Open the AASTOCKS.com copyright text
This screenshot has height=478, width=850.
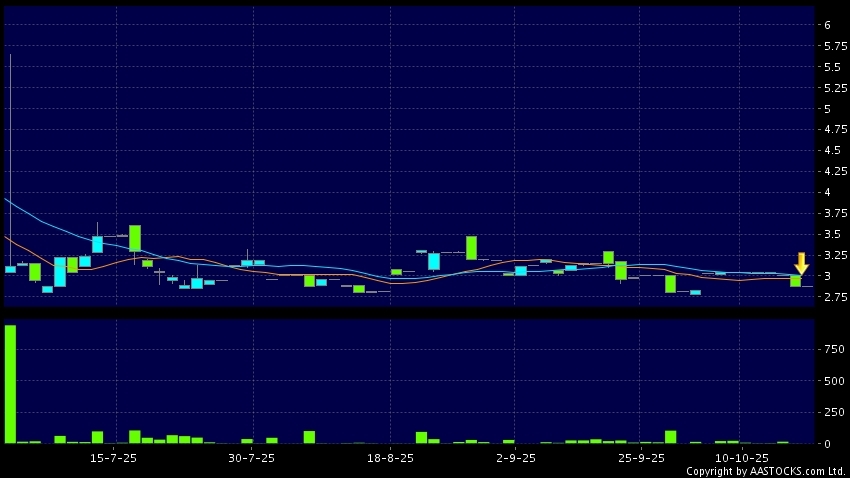point(765,471)
